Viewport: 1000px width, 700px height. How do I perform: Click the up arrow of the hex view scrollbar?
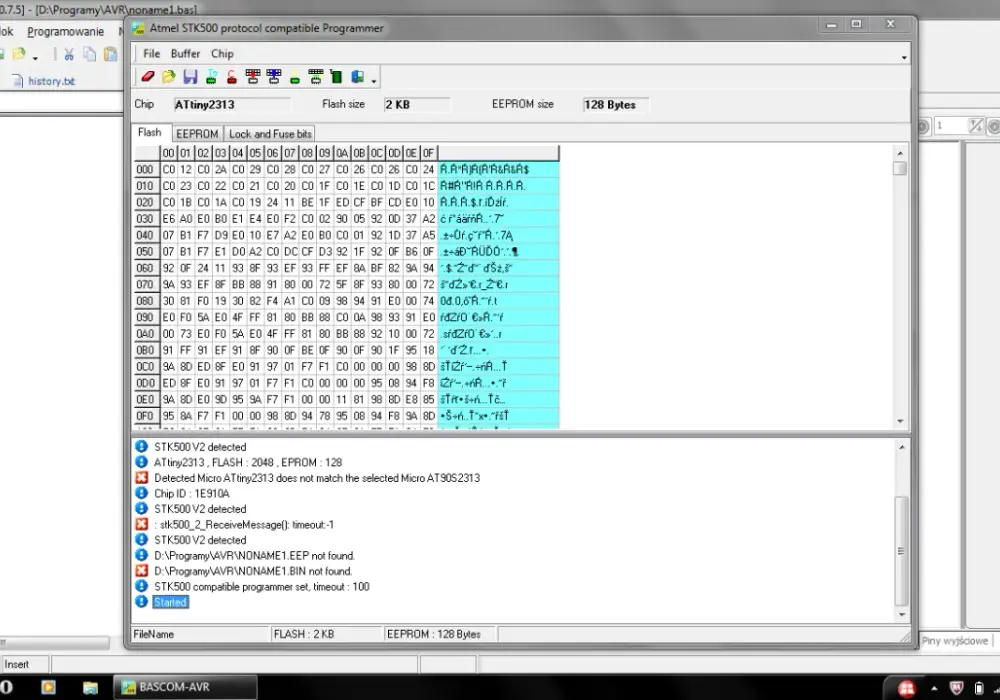click(900, 153)
